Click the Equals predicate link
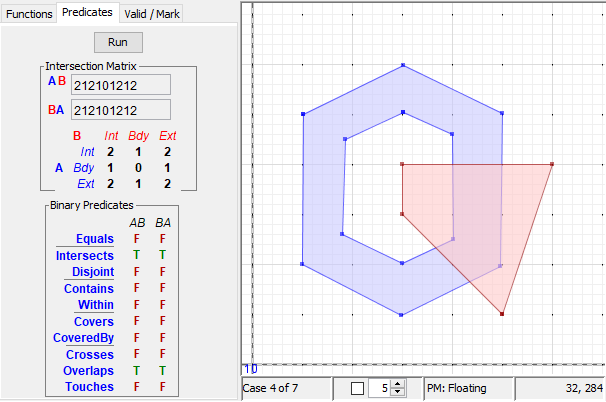 pyautogui.click(x=95, y=239)
